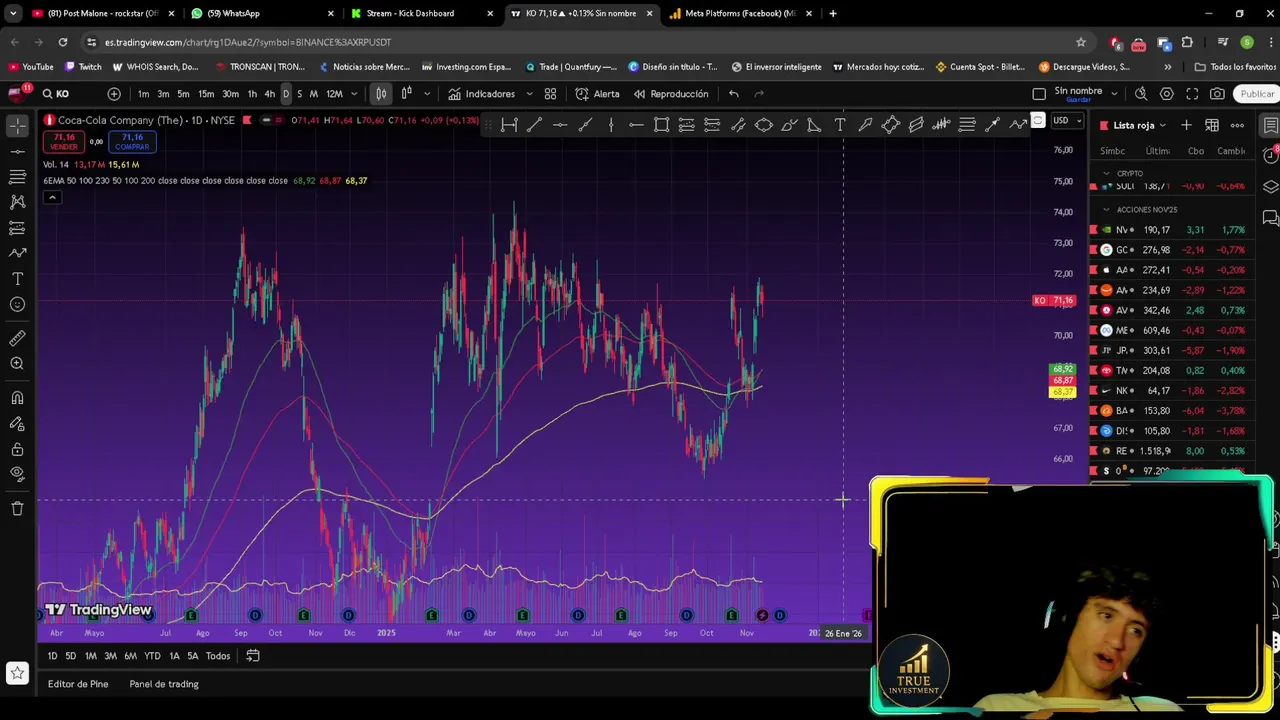Viewport: 1280px width, 720px height.
Task: Open watchlist advanced view table icon
Action: pyautogui.click(x=1212, y=125)
